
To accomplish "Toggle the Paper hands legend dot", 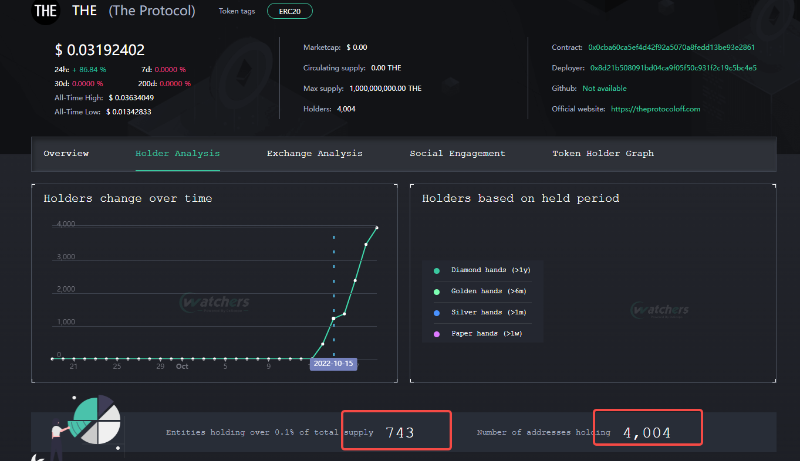I will pos(437,334).
